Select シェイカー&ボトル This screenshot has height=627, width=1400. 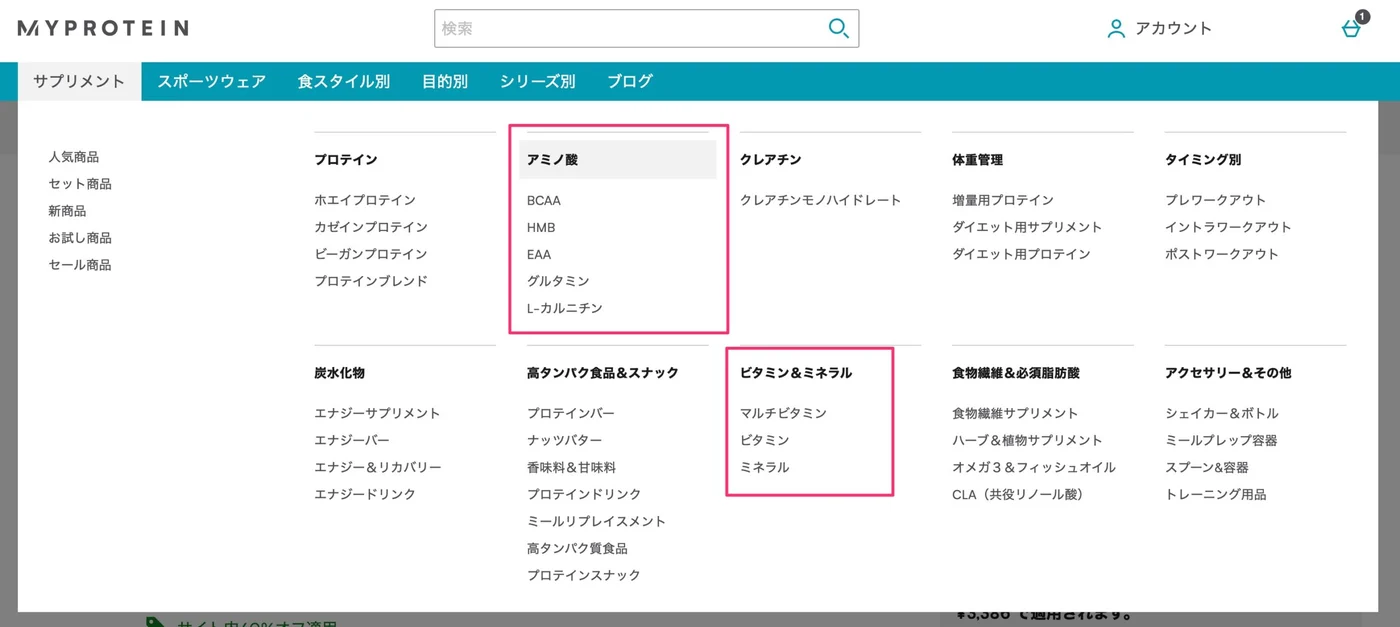(x=1222, y=413)
